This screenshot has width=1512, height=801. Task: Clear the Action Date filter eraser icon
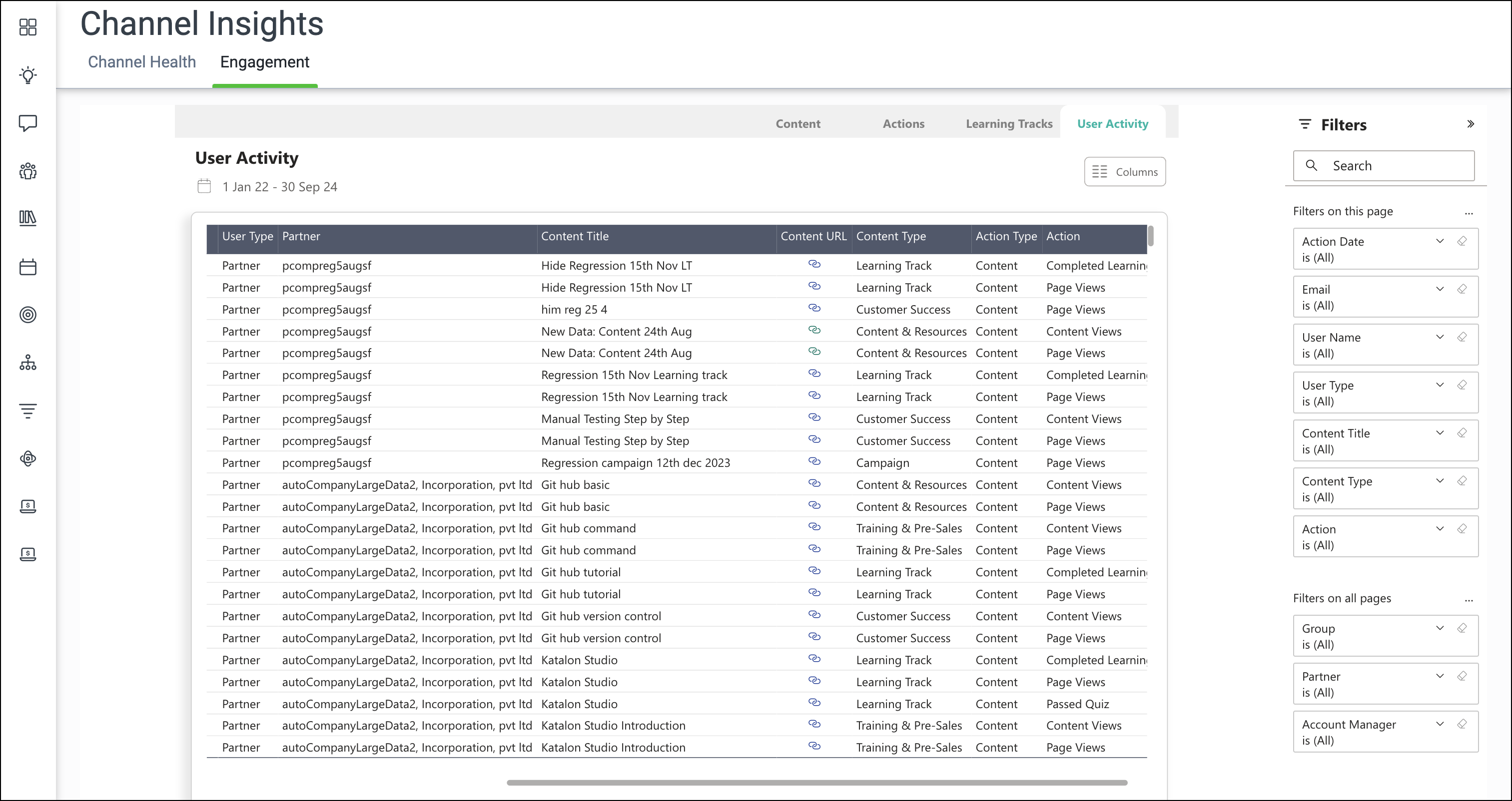coord(1462,241)
